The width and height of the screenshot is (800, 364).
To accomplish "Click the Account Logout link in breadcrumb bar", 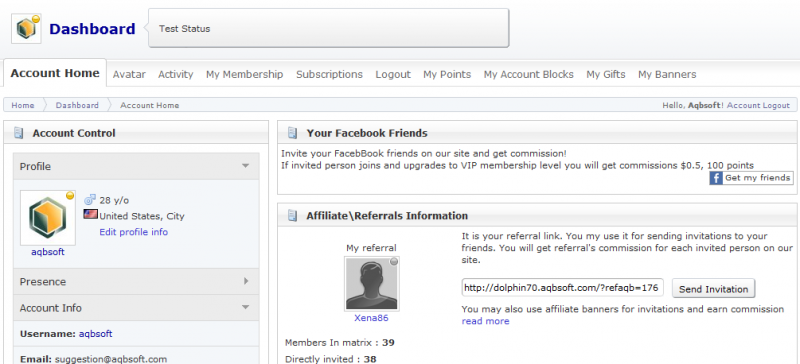I will [758, 105].
